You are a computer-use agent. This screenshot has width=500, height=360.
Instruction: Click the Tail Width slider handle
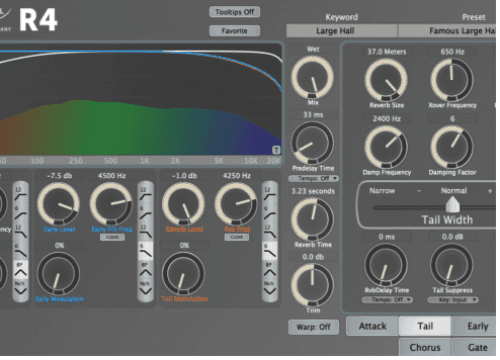pyautogui.click(x=453, y=204)
